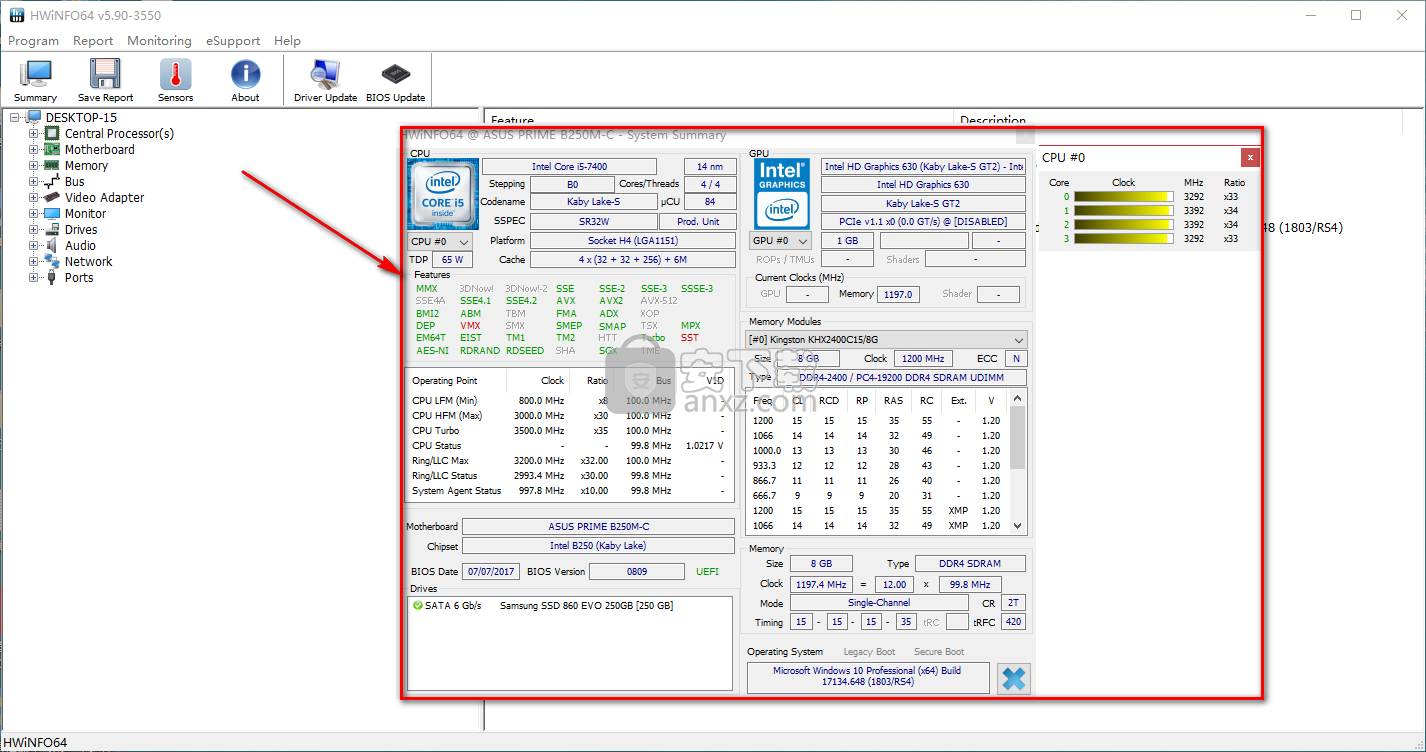Open the GPU #0 selector dropdown

click(780, 240)
